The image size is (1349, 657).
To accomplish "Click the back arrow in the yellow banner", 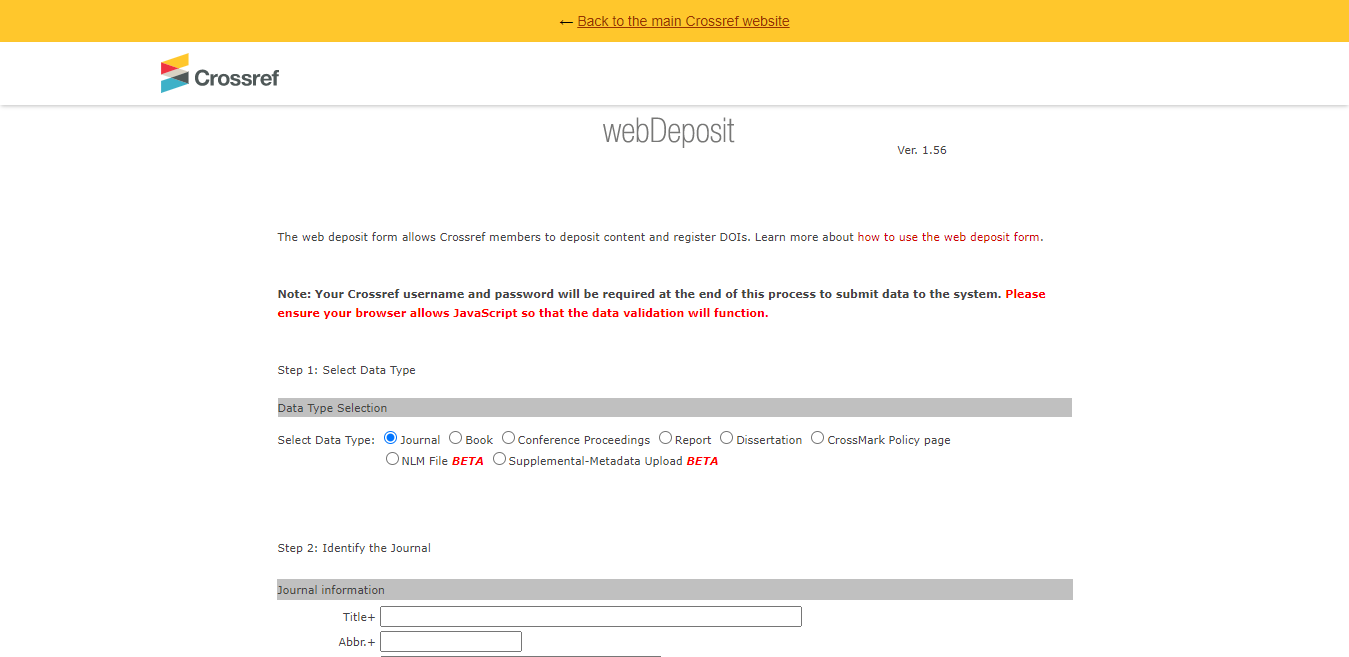I will click(566, 20).
